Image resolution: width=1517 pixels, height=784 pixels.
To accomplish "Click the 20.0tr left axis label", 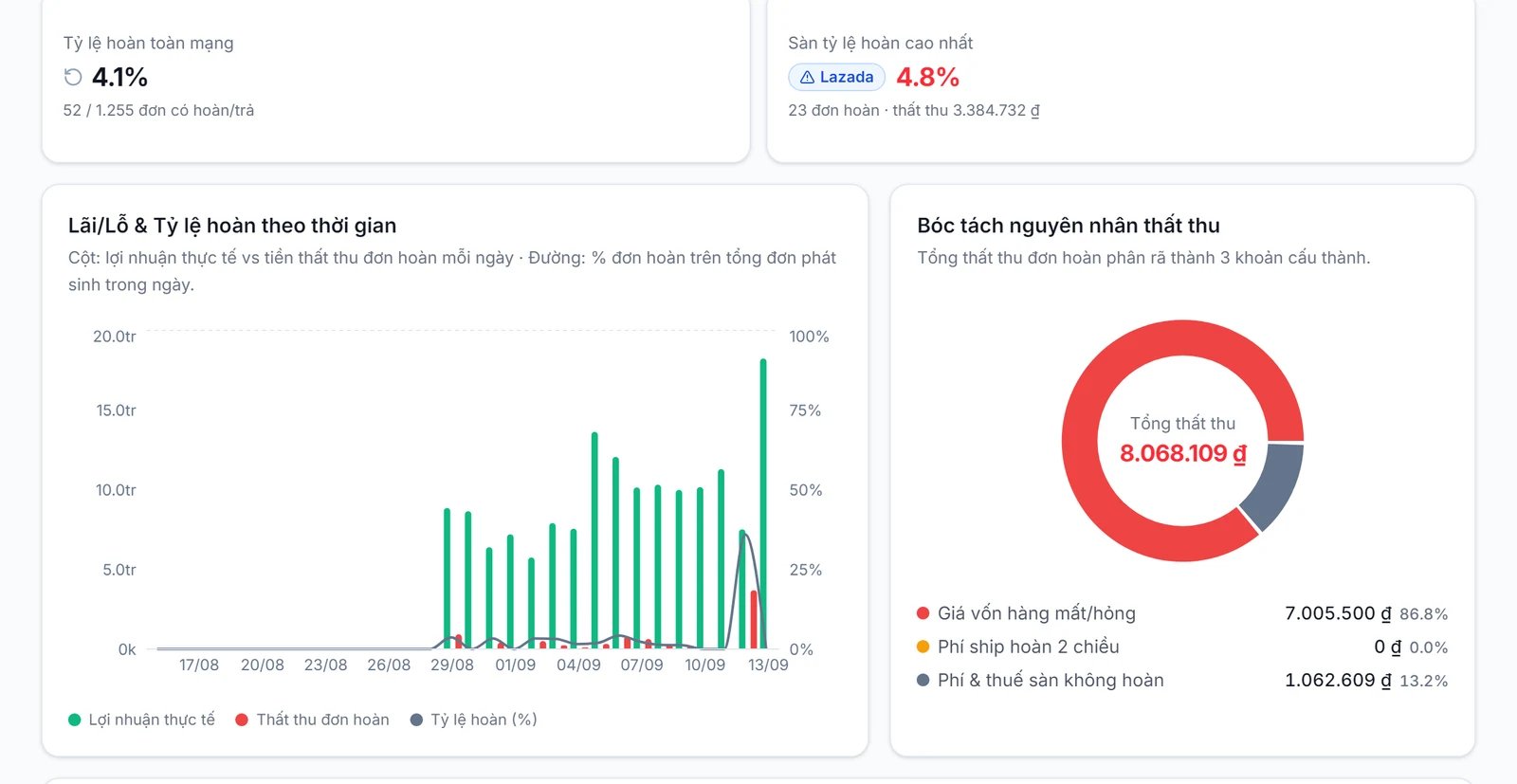I will click(x=114, y=337).
